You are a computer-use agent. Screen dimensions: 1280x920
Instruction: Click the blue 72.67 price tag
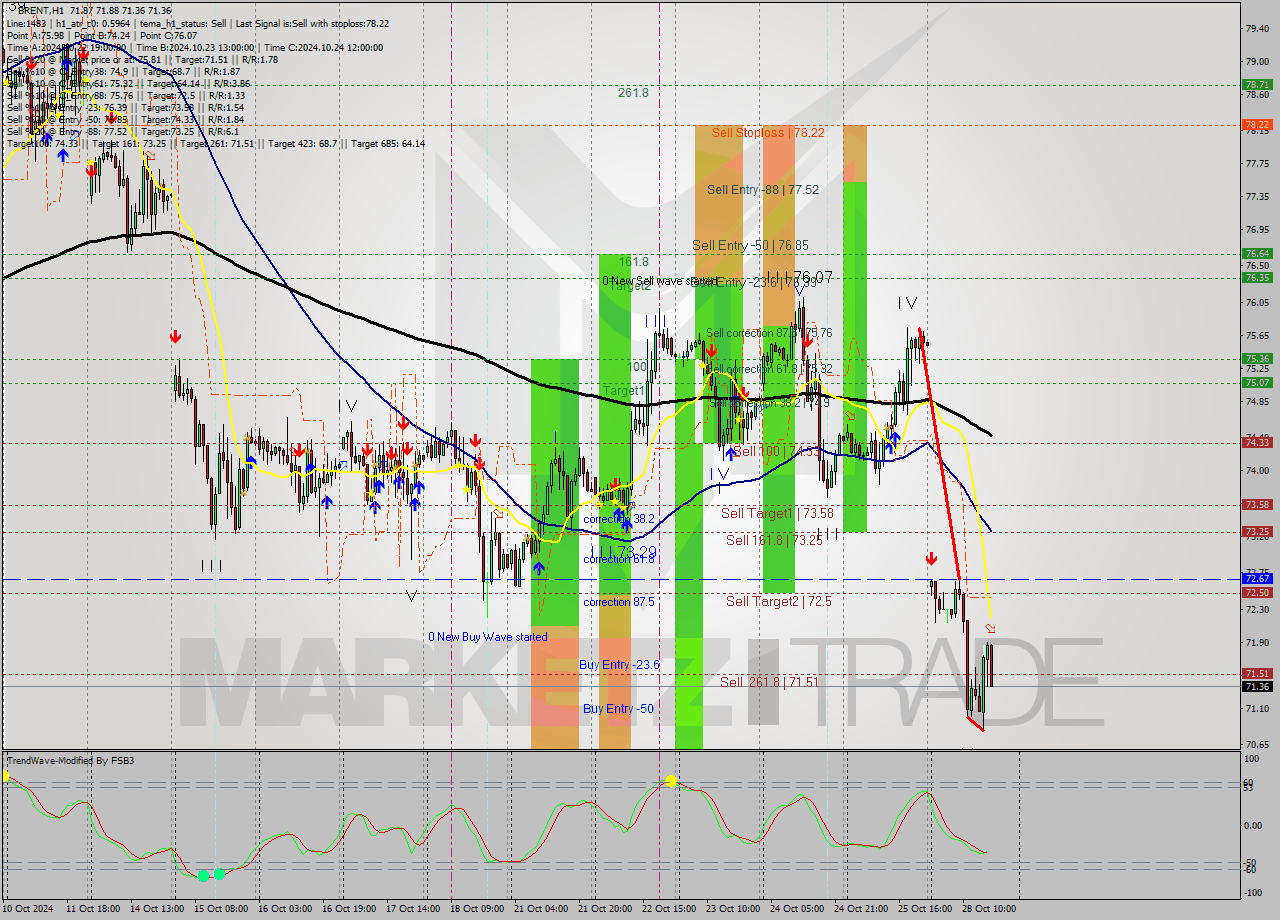(1256, 578)
